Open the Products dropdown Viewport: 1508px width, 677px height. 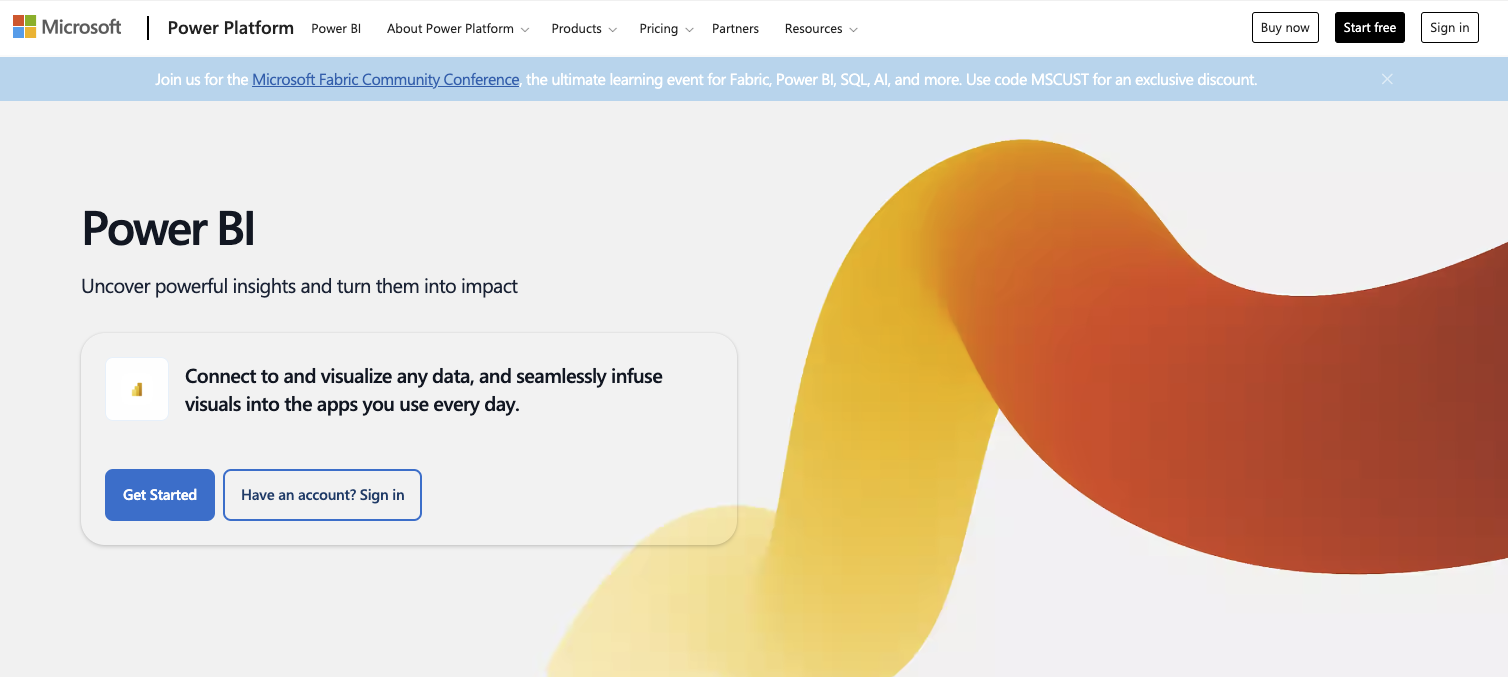[584, 28]
